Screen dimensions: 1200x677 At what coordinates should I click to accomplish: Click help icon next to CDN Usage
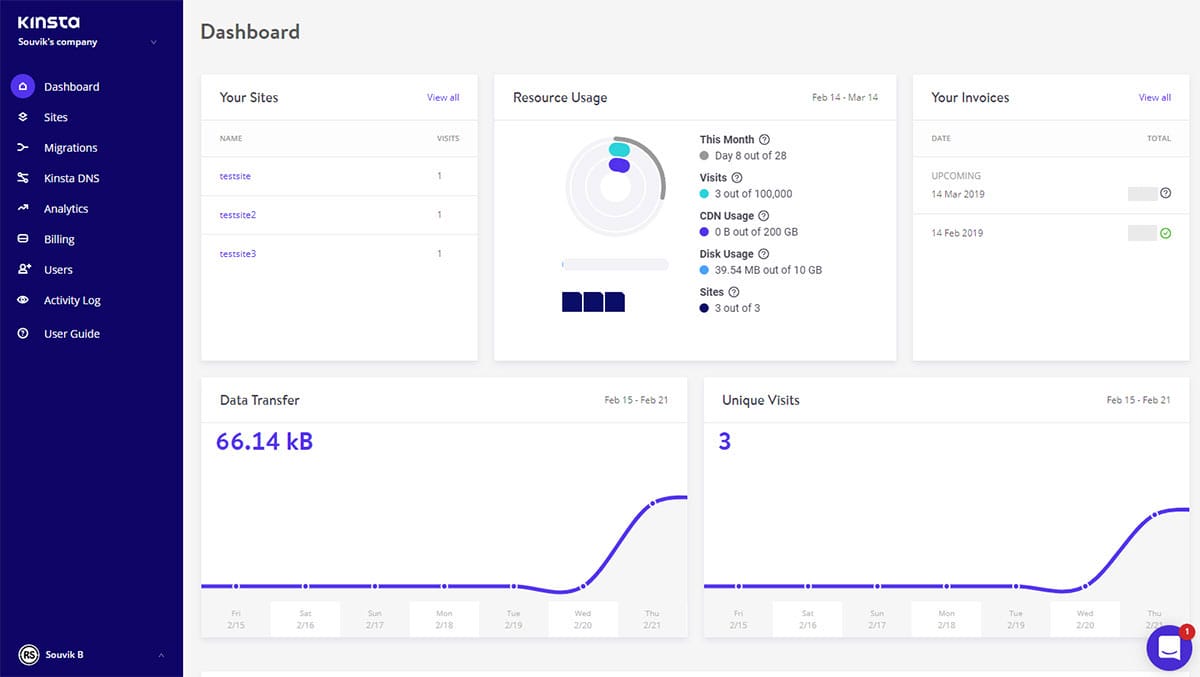coord(764,216)
